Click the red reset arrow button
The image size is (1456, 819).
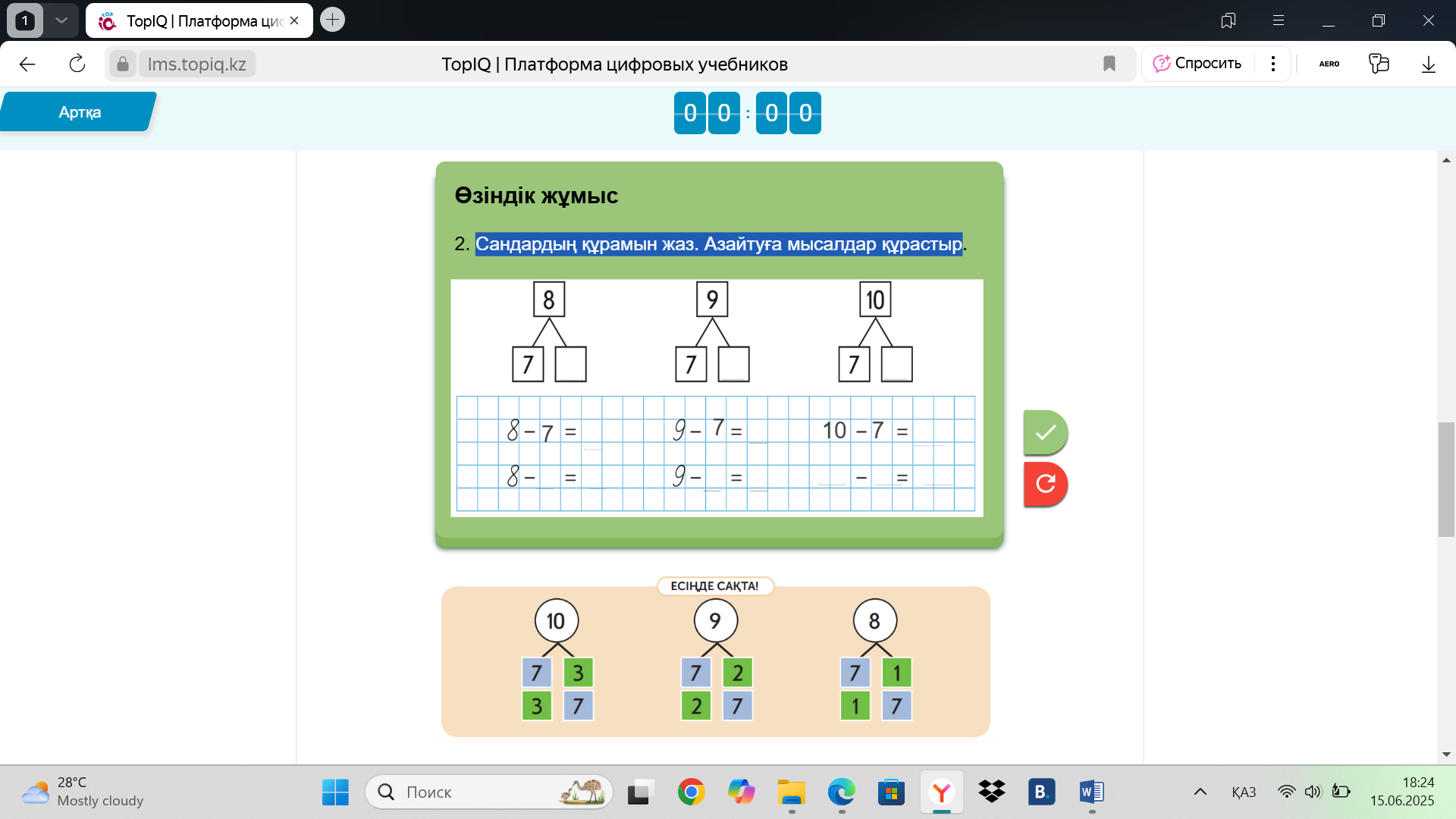click(x=1045, y=484)
